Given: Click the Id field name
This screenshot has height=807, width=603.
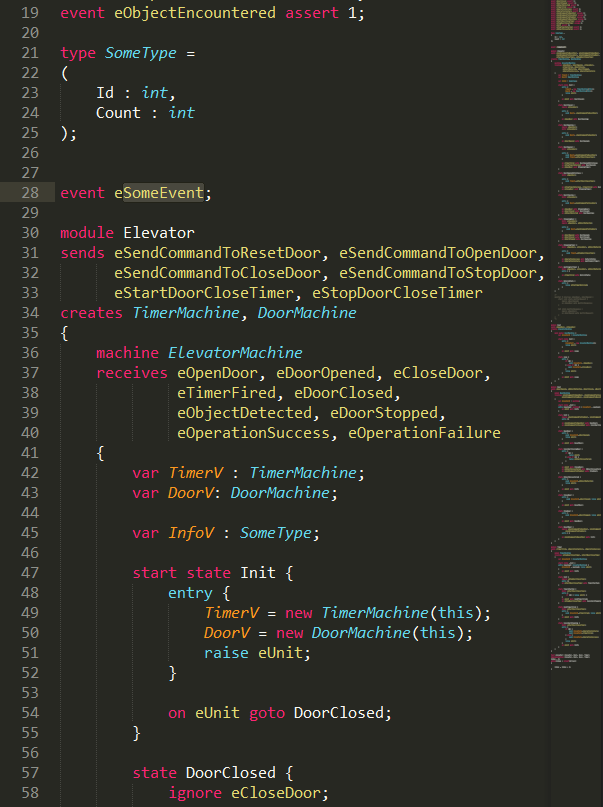Looking at the screenshot, I should point(105,93).
